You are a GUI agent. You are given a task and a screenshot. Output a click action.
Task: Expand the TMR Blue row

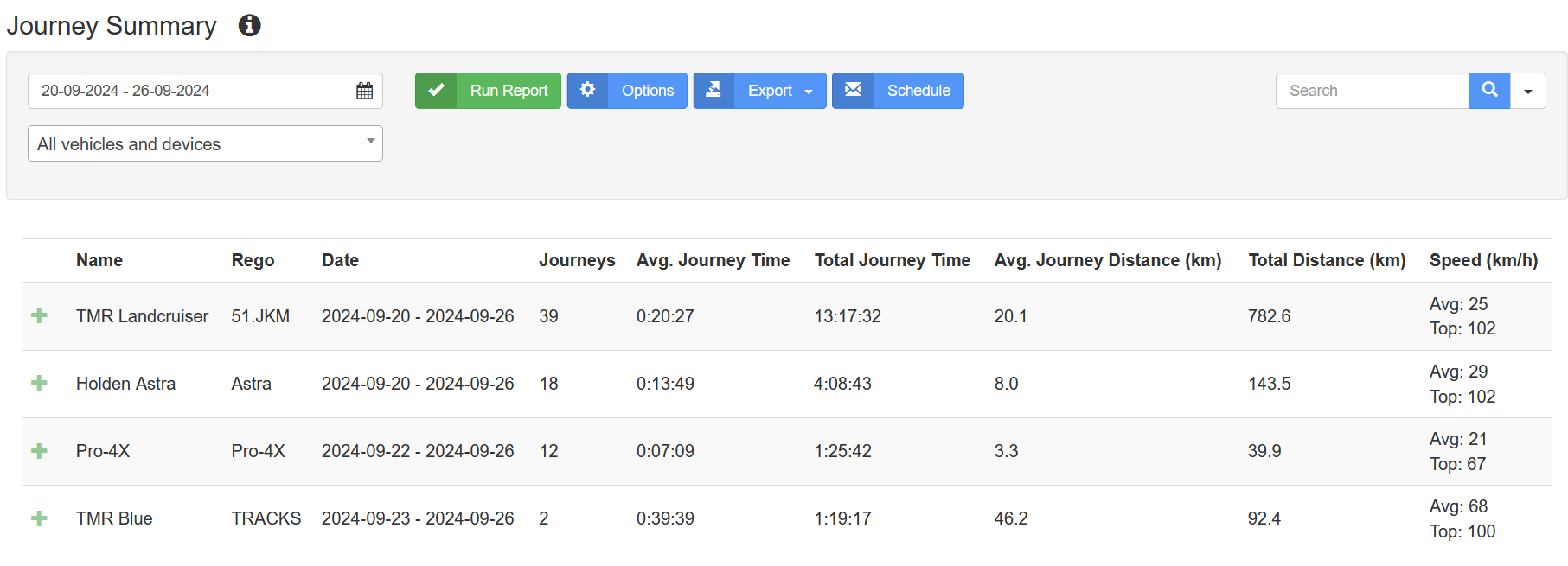click(x=39, y=518)
